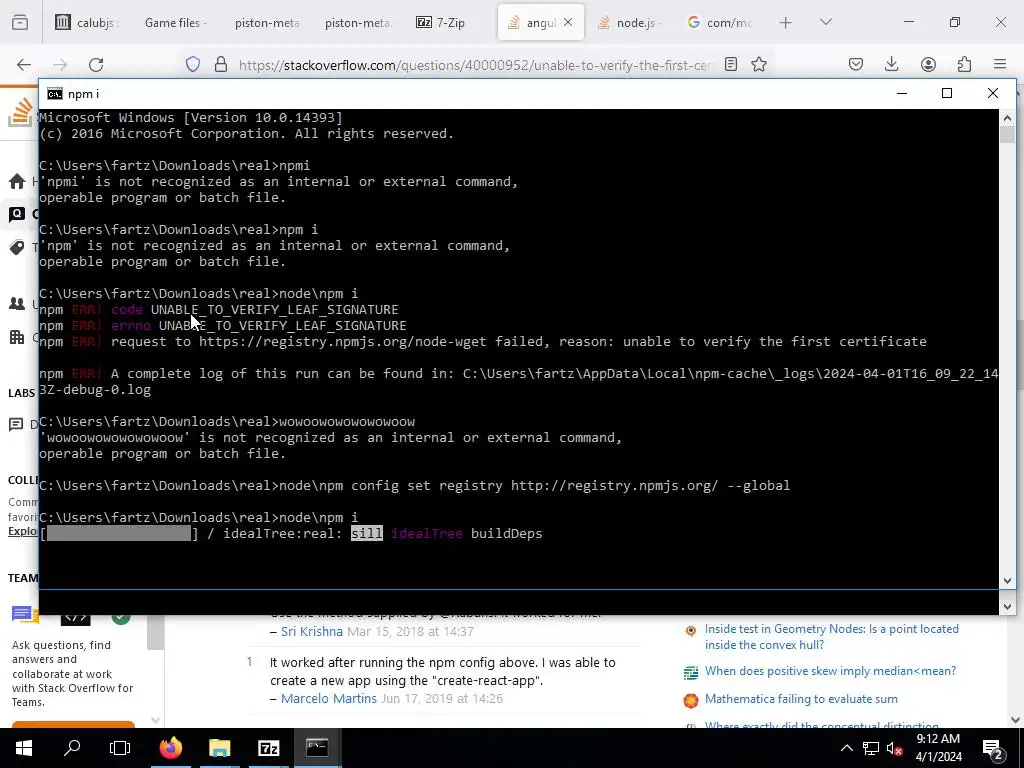Open the Firefox application menu

click(x=1000, y=64)
